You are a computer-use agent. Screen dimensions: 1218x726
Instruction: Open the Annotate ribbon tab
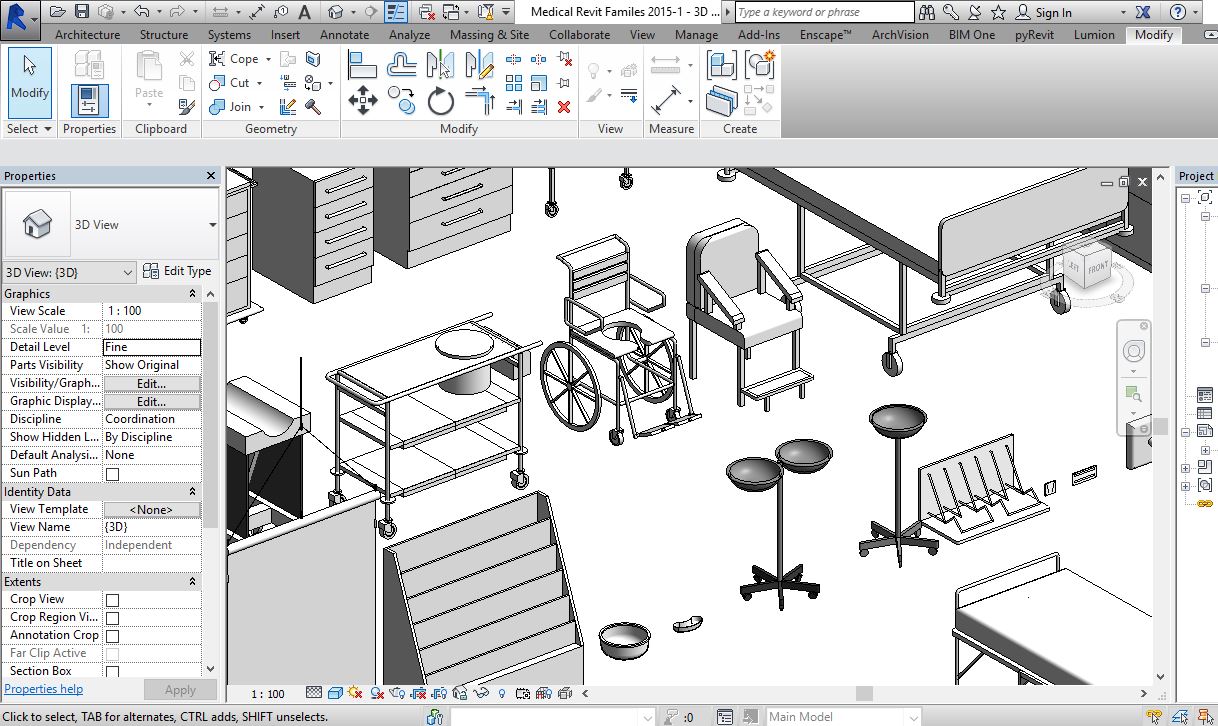coord(344,34)
